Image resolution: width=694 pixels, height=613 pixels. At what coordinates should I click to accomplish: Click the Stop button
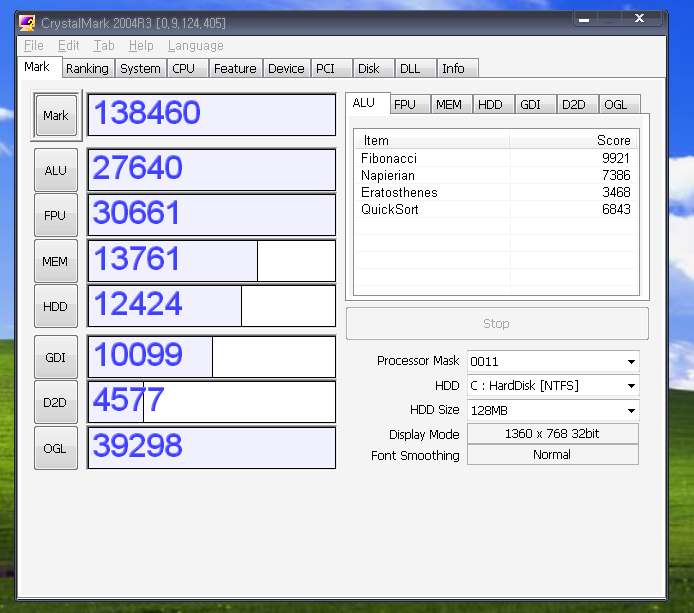[497, 324]
